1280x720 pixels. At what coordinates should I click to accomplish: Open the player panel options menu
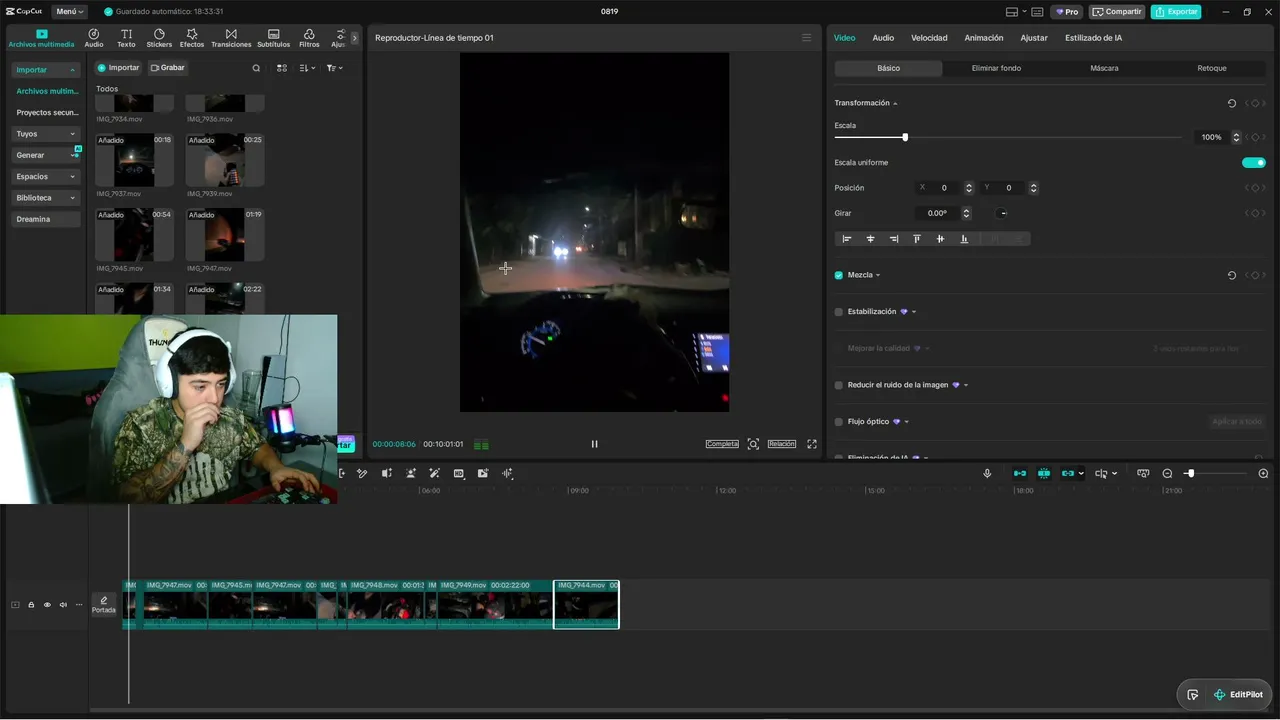tap(806, 38)
